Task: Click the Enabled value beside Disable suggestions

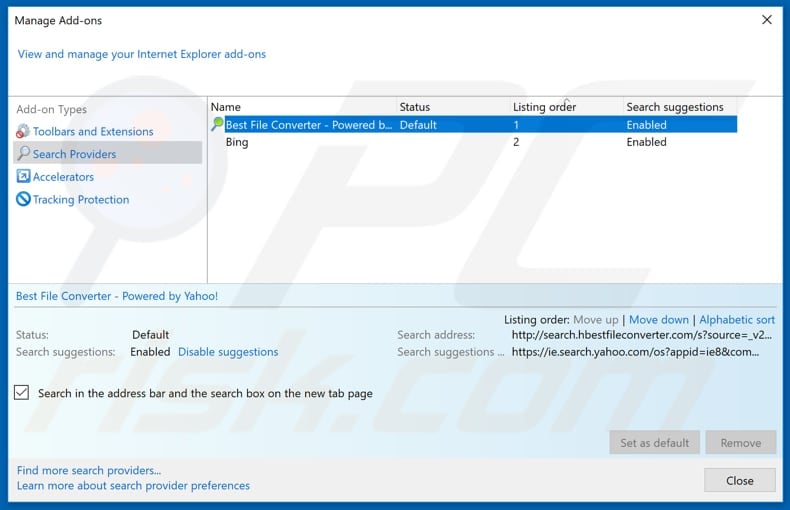Action: point(150,352)
